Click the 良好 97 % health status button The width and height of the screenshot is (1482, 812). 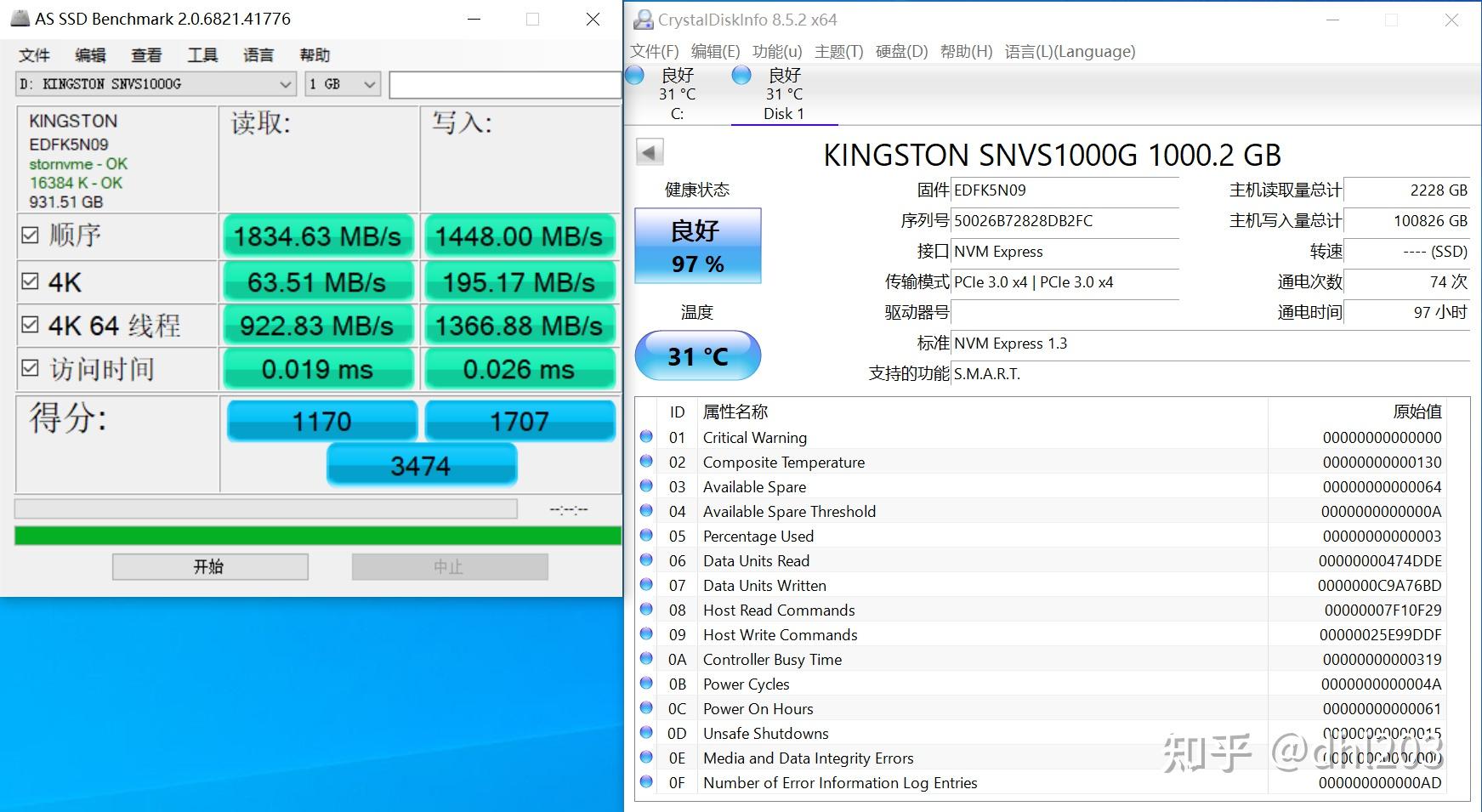pyautogui.click(x=698, y=246)
